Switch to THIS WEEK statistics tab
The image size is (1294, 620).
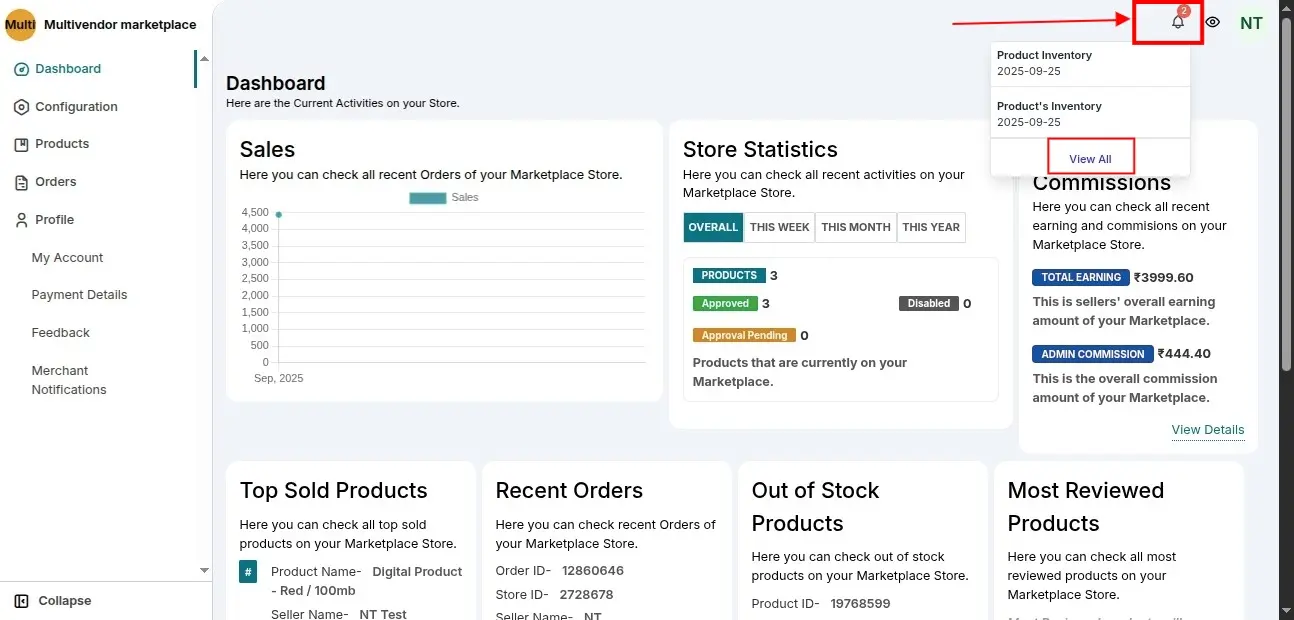pyautogui.click(x=779, y=227)
